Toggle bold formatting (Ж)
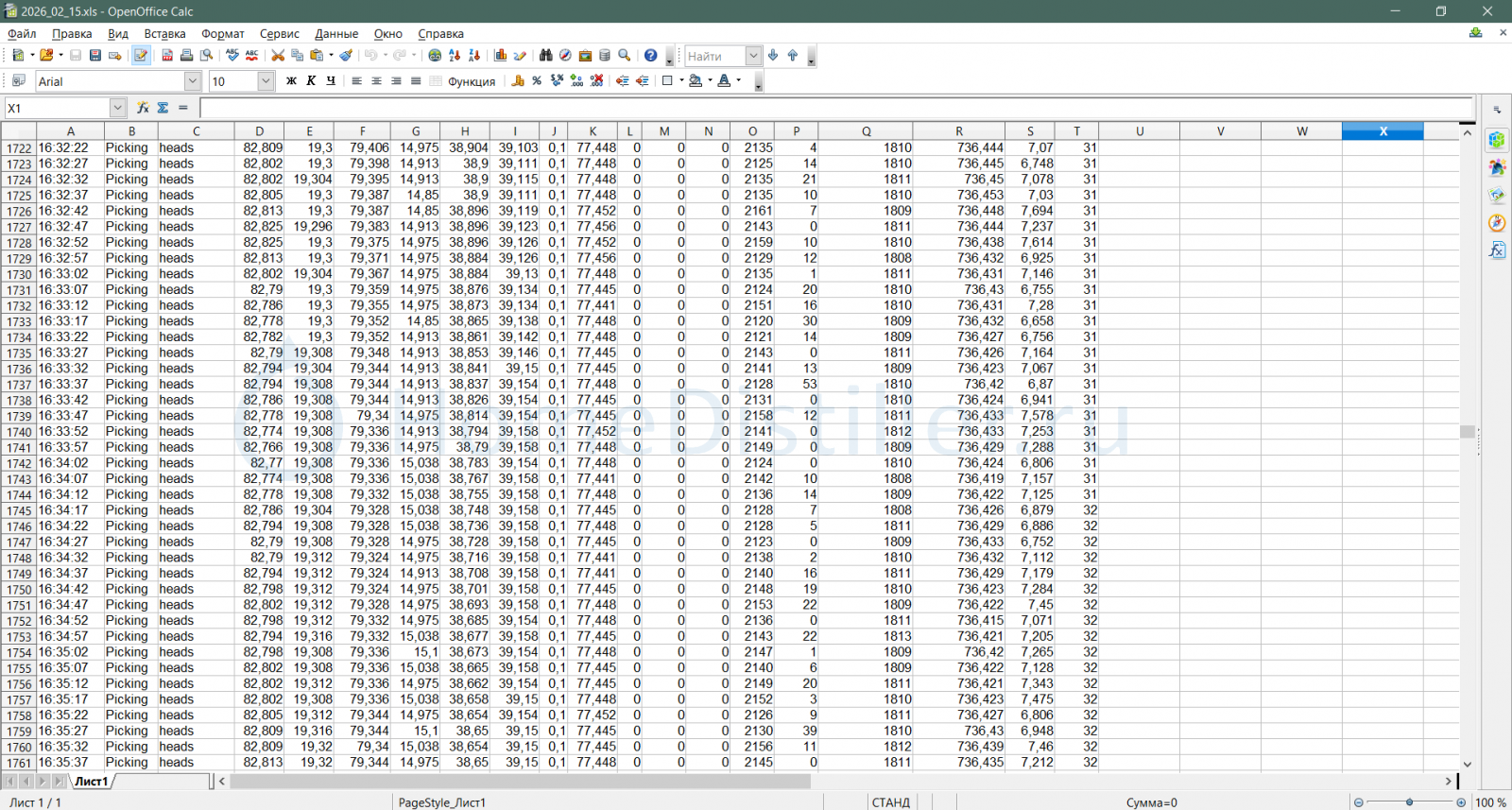 [x=291, y=81]
